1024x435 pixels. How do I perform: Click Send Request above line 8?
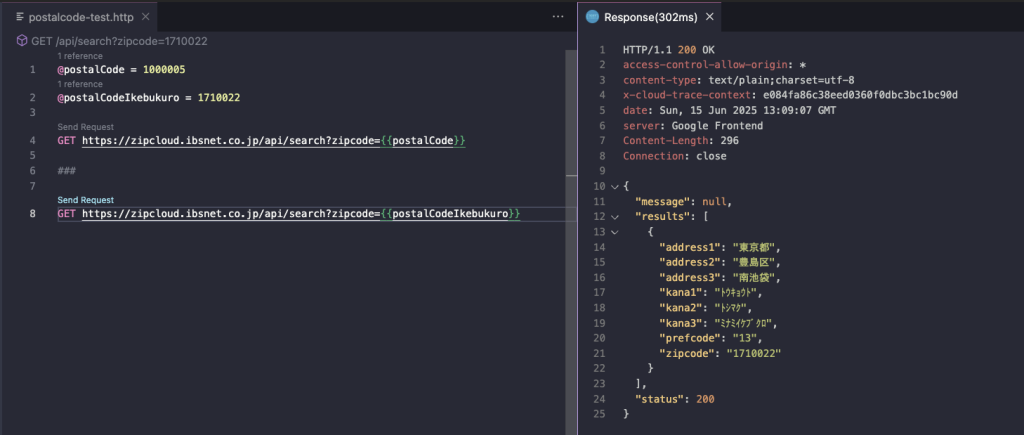[85, 200]
